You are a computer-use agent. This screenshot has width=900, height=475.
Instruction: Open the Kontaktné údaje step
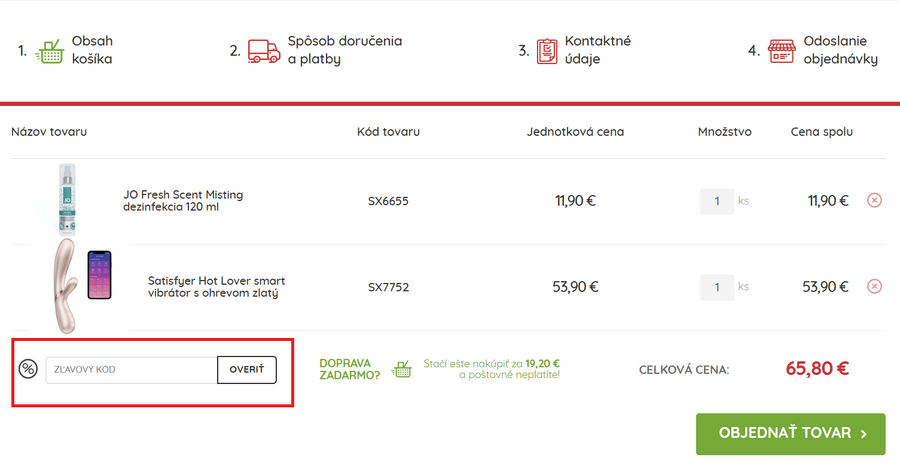tap(598, 50)
